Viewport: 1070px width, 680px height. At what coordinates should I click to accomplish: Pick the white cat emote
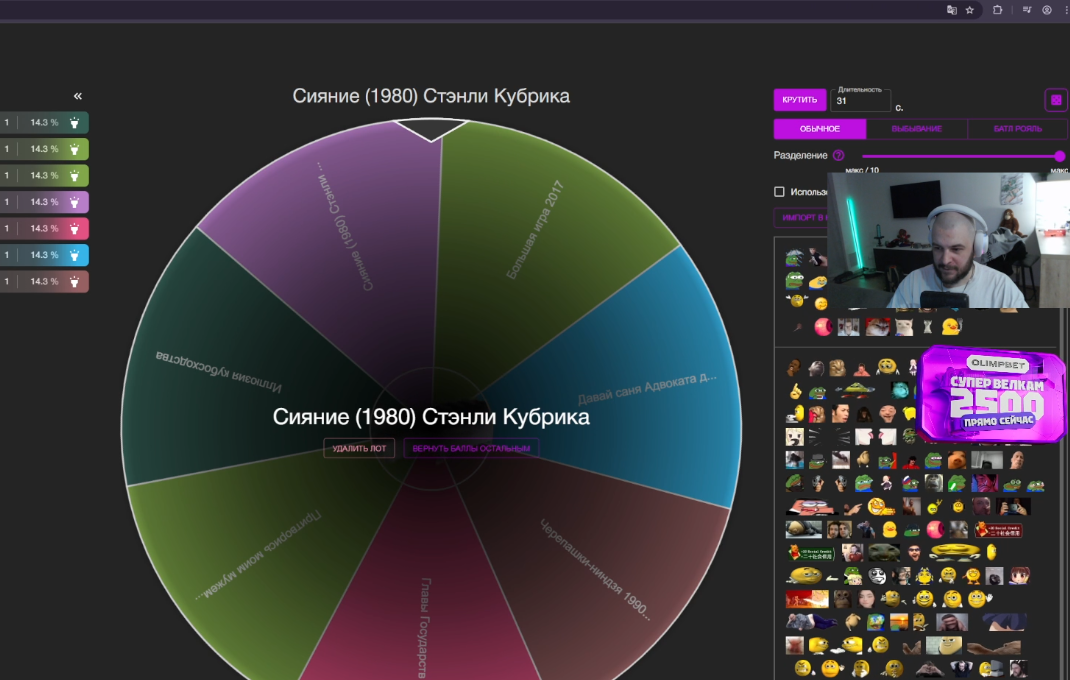tap(904, 327)
